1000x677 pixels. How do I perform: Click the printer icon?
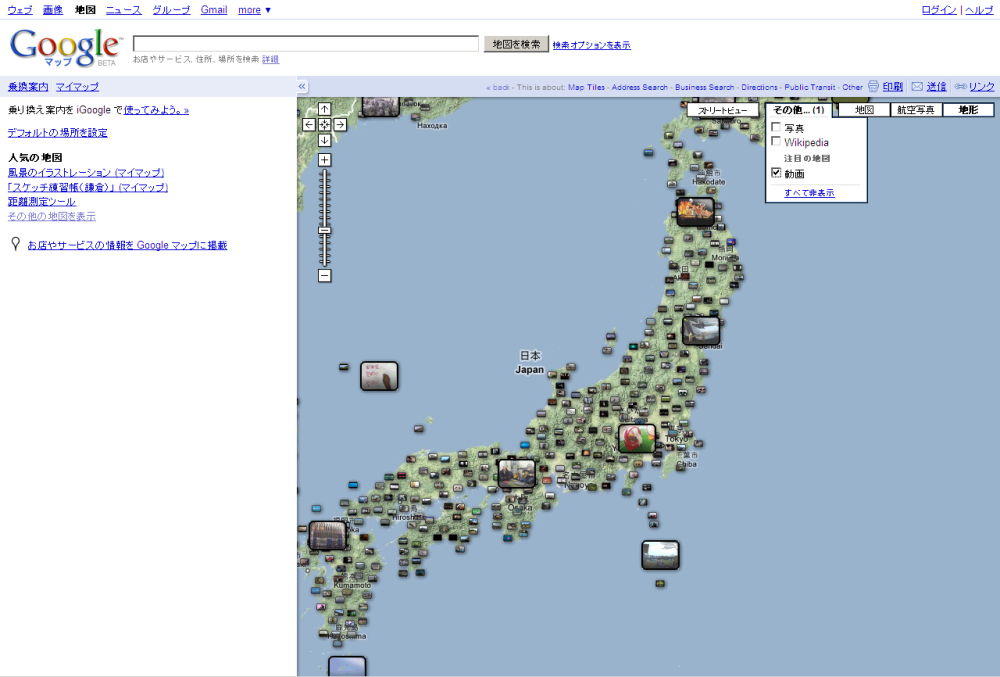(873, 86)
